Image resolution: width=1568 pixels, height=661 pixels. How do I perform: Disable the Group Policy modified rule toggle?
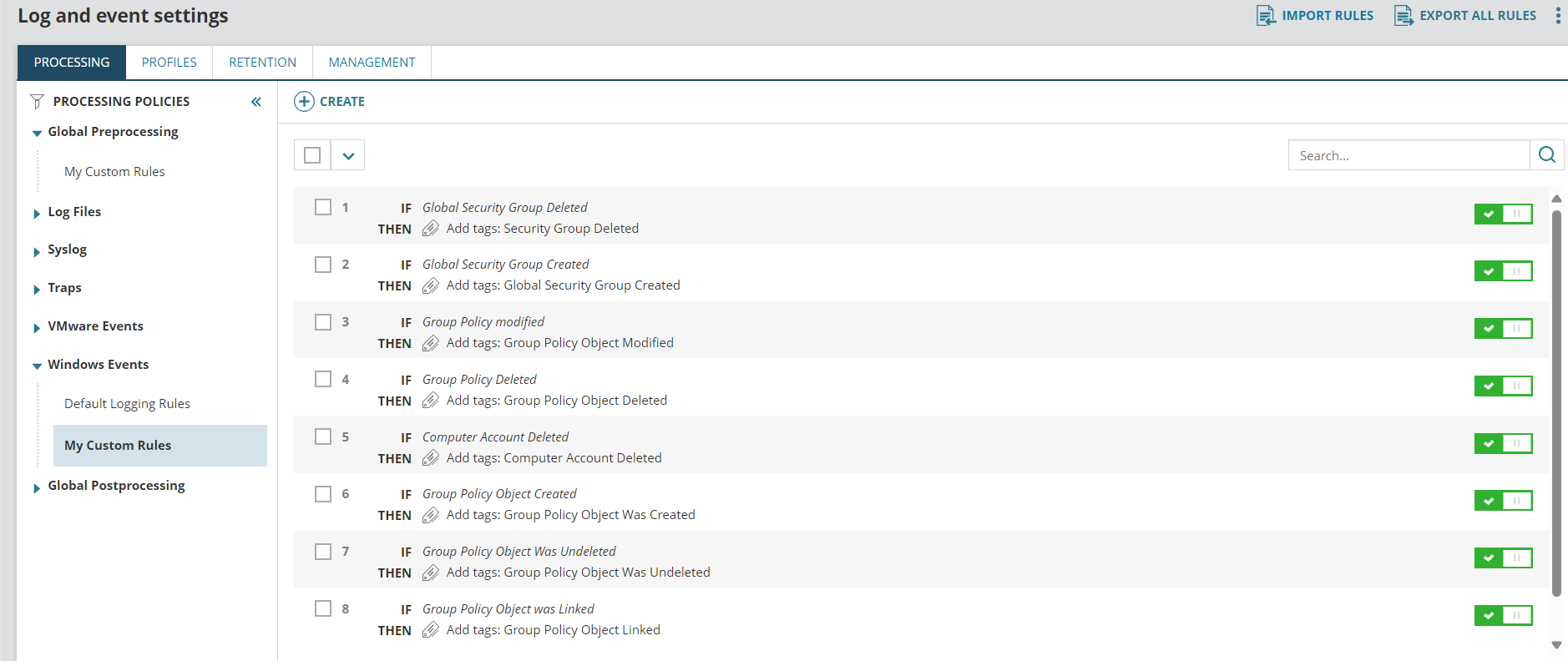1503,329
